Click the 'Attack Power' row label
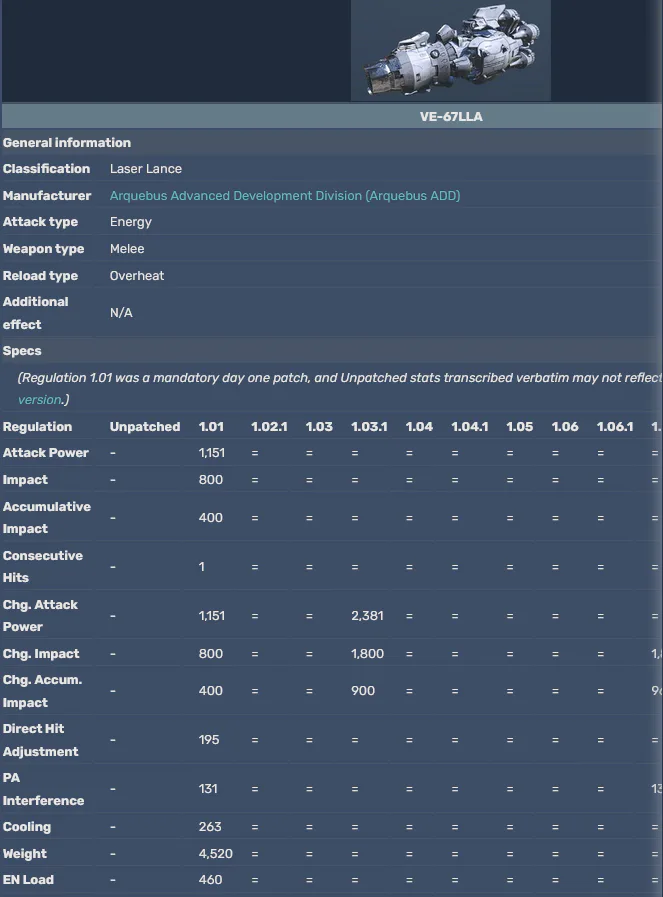663x897 pixels. click(46, 453)
